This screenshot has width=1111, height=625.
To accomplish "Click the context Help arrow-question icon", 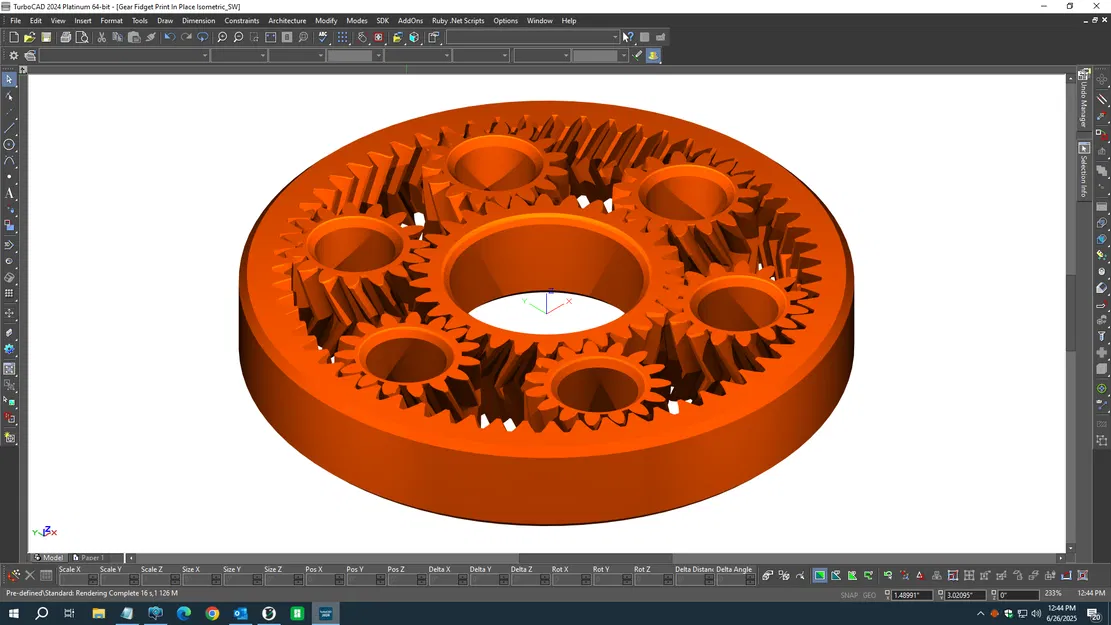I will tap(628, 37).
